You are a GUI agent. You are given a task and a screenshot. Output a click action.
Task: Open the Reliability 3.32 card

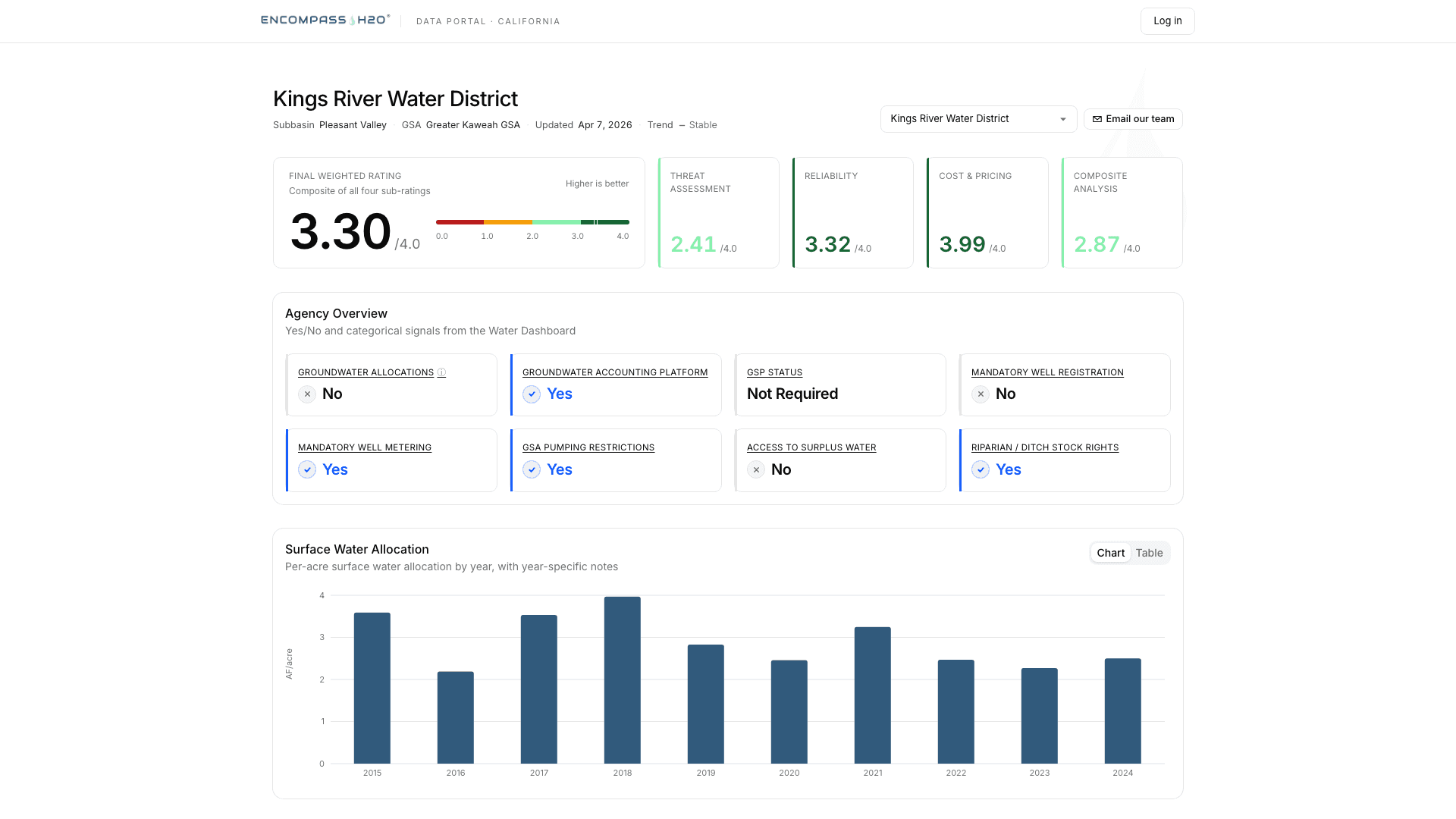tap(853, 212)
